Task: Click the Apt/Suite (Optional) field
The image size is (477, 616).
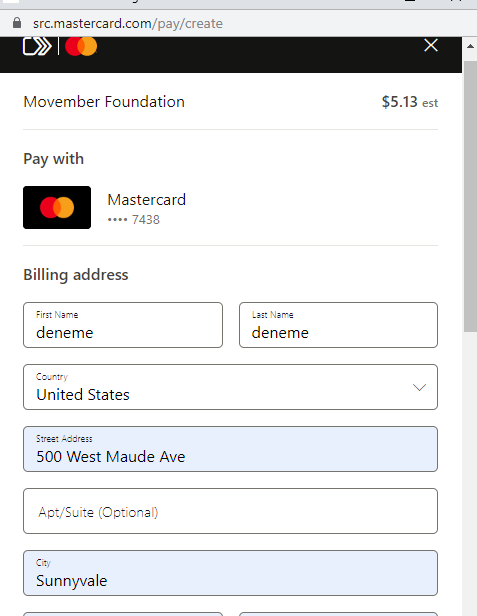Action: tap(230, 511)
